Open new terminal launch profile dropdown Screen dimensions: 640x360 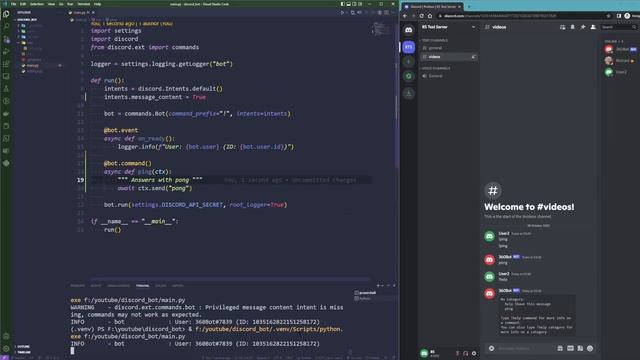tap(382, 286)
